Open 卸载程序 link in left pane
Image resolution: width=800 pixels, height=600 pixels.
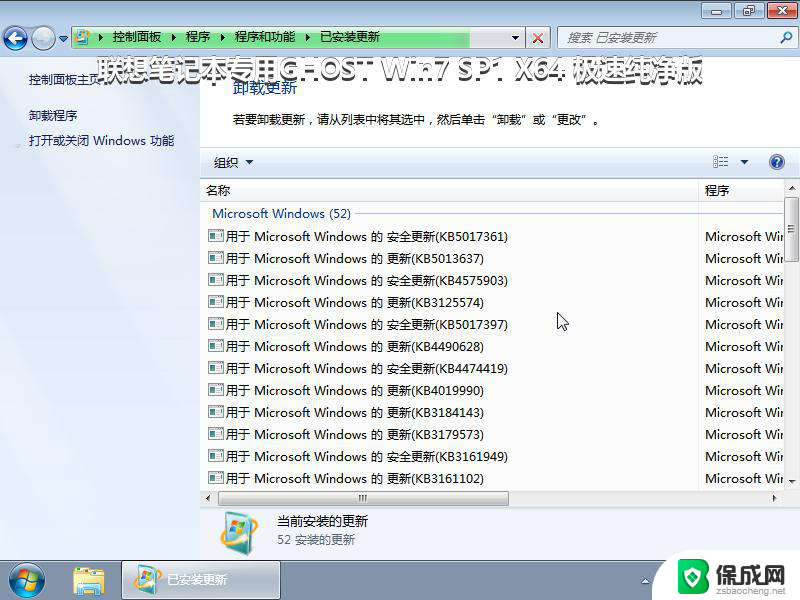pyautogui.click(x=53, y=116)
